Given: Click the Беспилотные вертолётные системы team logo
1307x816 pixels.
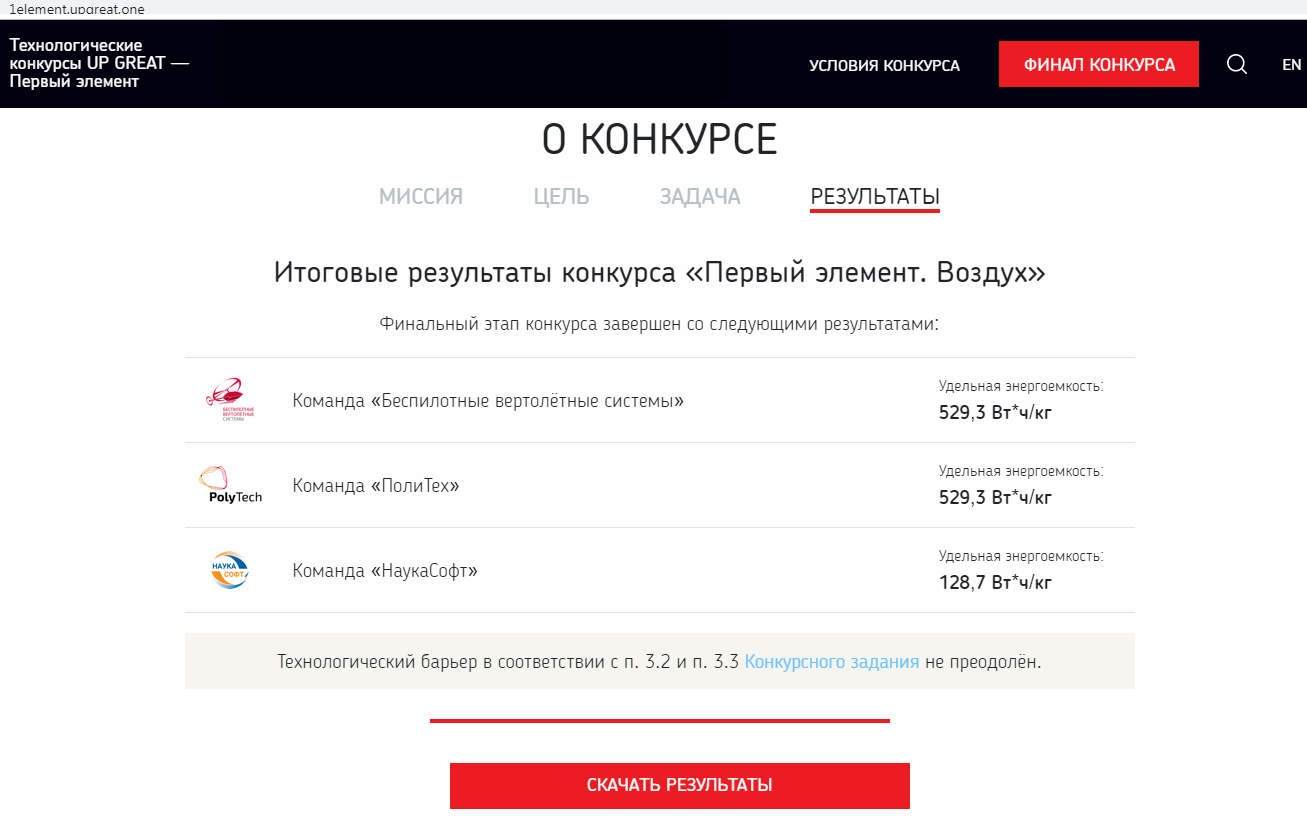Looking at the screenshot, I should (x=230, y=400).
